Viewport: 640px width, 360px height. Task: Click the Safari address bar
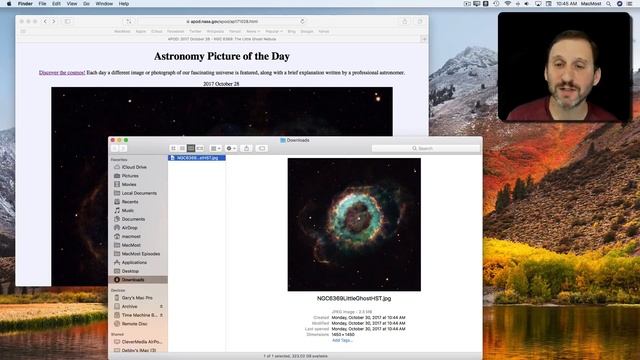click(x=222, y=21)
